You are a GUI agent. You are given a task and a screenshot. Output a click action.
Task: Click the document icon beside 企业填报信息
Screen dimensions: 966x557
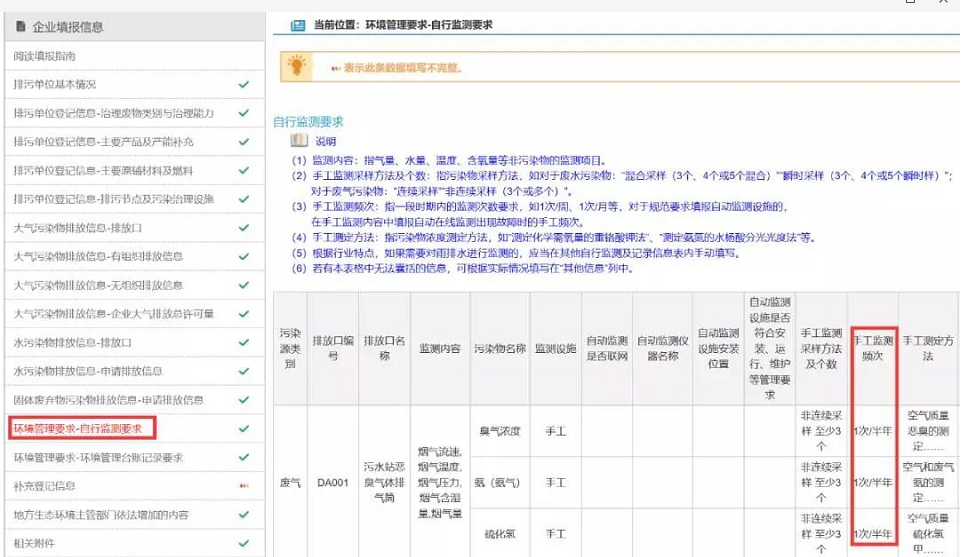19,27
